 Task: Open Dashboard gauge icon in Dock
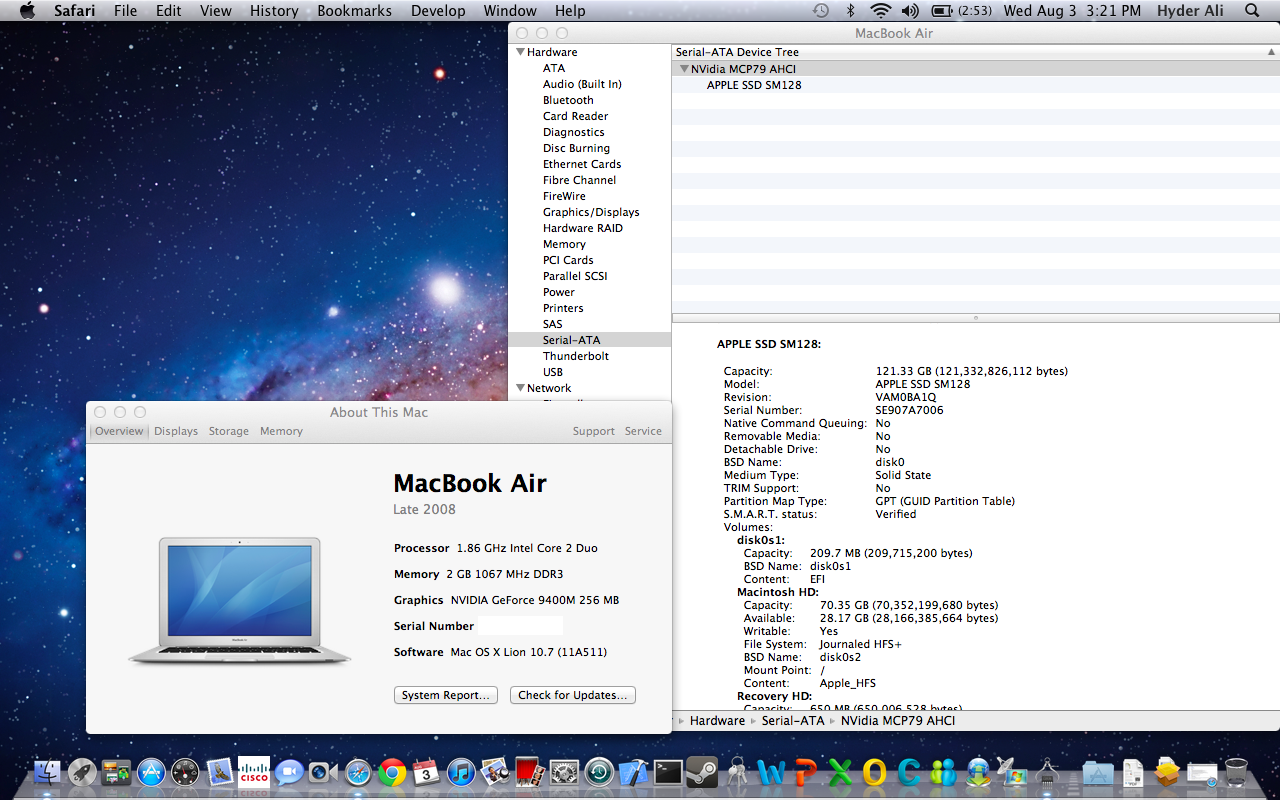click(x=186, y=772)
